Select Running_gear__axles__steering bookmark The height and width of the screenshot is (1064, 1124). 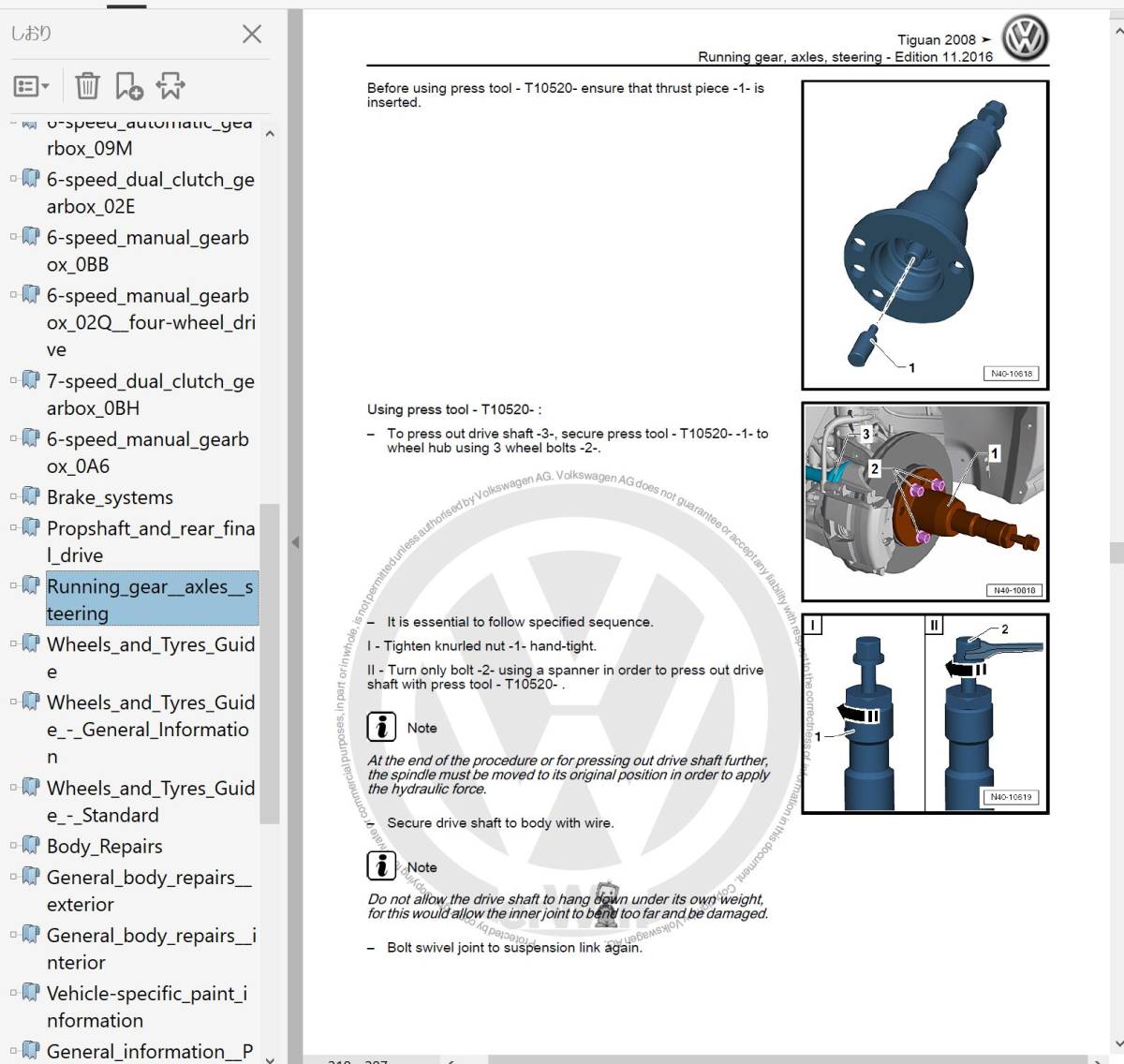click(x=152, y=599)
